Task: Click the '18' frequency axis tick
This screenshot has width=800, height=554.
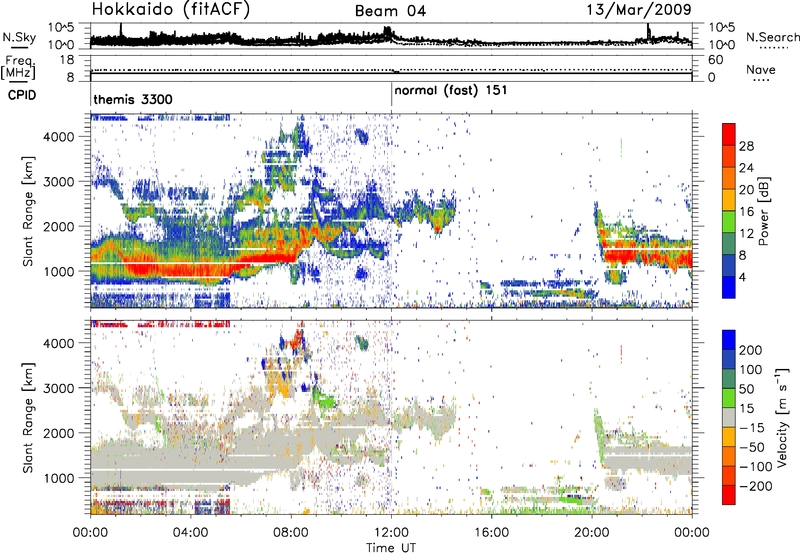Action: pos(67,60)
